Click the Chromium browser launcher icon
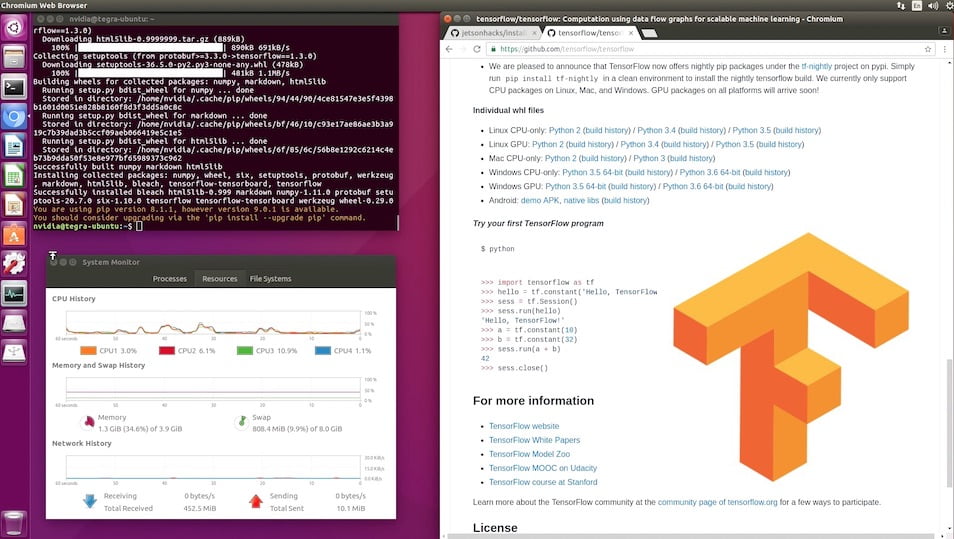 tap(14, 117)
